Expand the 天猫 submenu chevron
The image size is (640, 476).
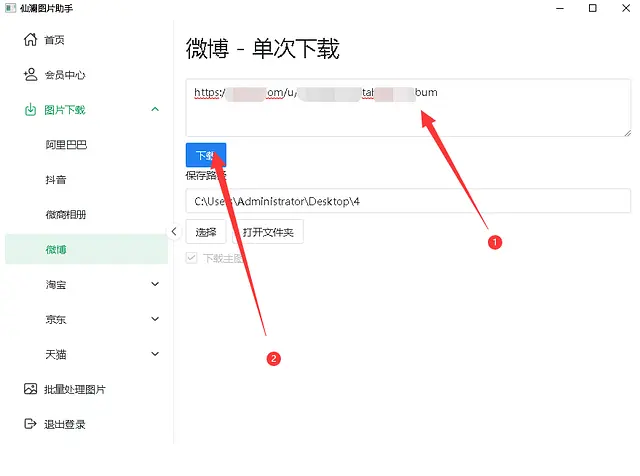(x=155, y=354)
